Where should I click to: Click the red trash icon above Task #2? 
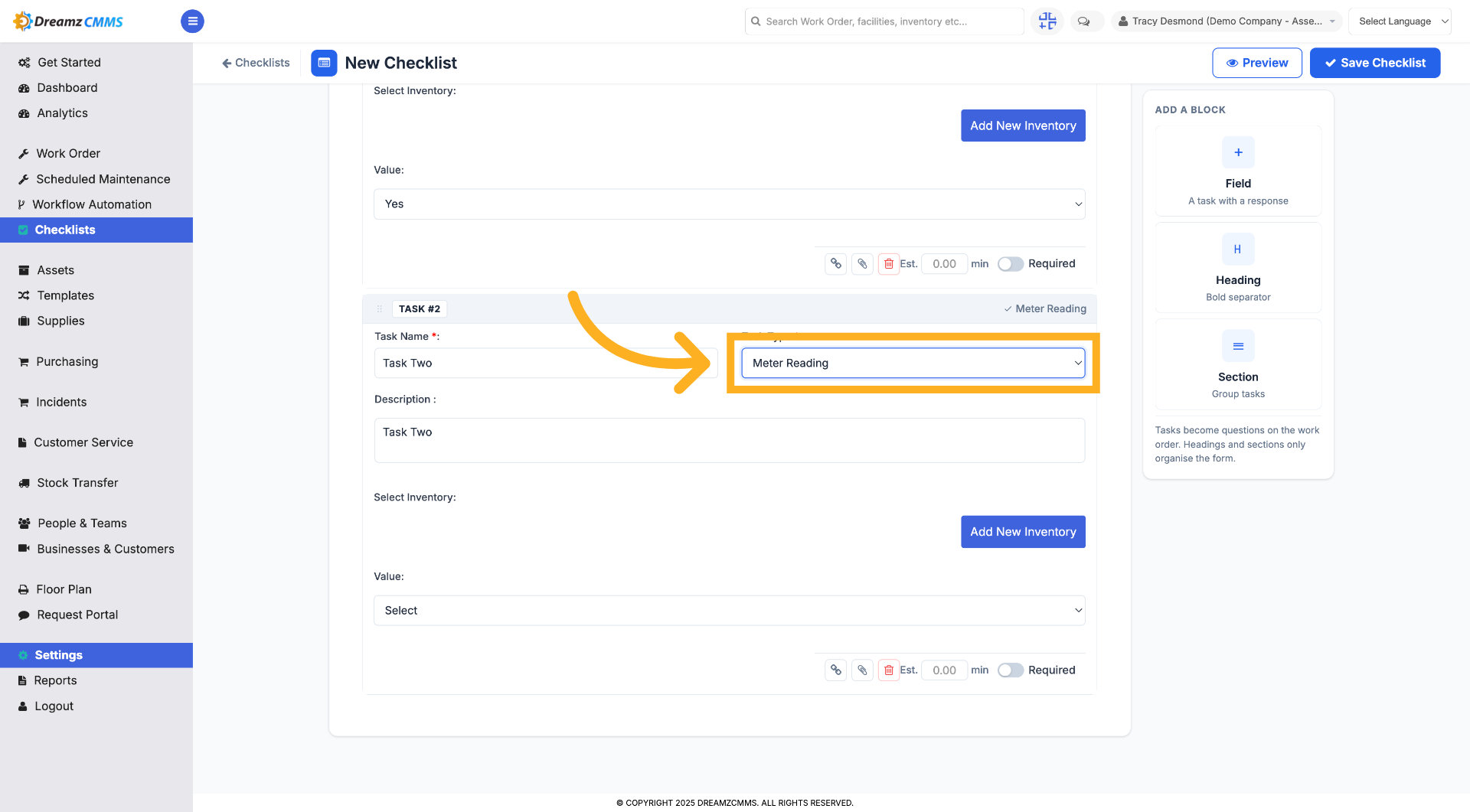click(889, 264)
